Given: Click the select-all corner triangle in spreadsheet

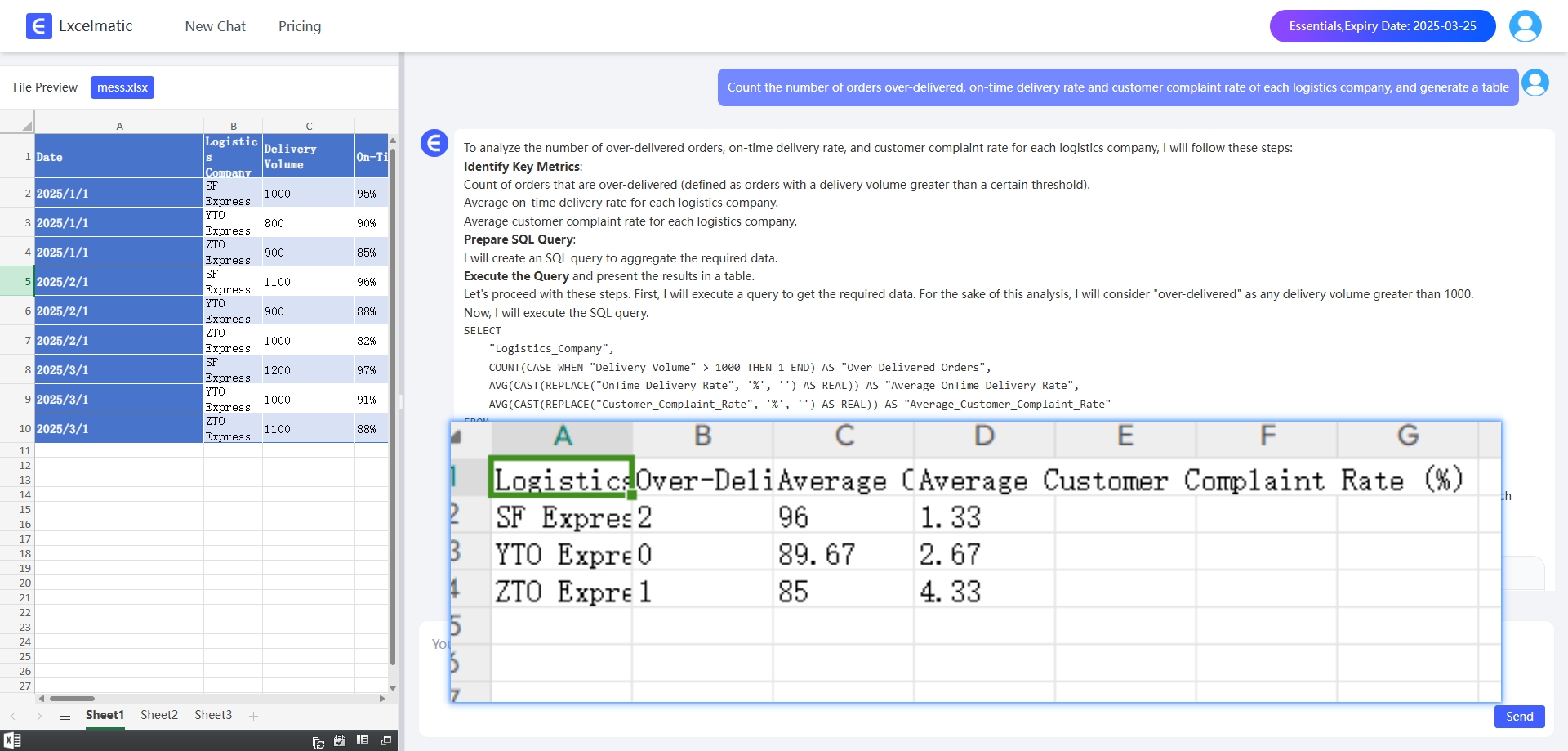Looking at the screenshot, I should click(x=26, y=126).
